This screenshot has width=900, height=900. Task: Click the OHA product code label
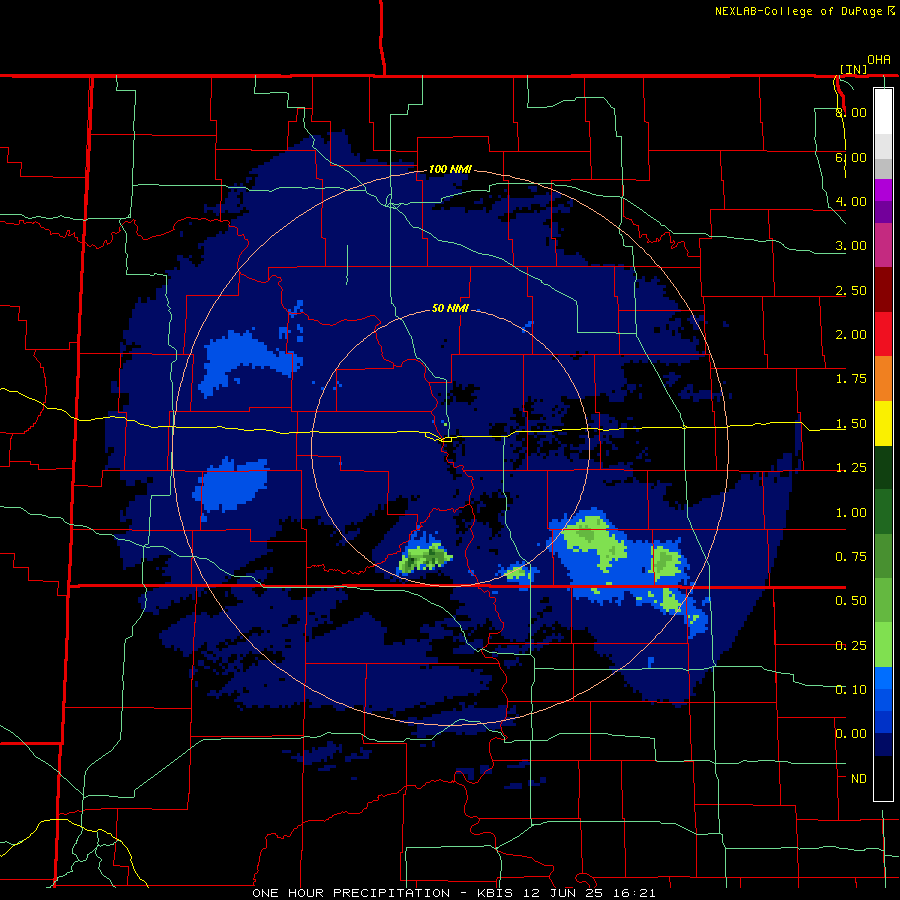879,60
